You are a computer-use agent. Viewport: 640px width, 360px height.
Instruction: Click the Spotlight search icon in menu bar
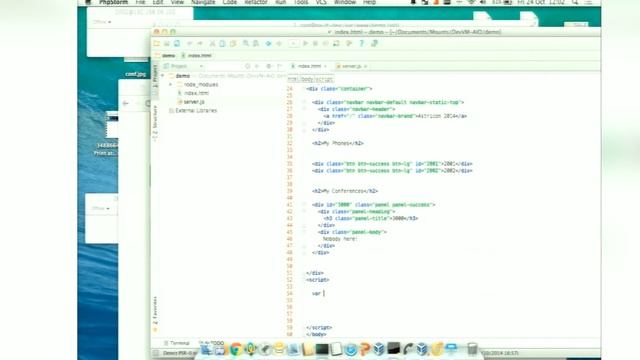pyautogui.click(x=575, y=2)
